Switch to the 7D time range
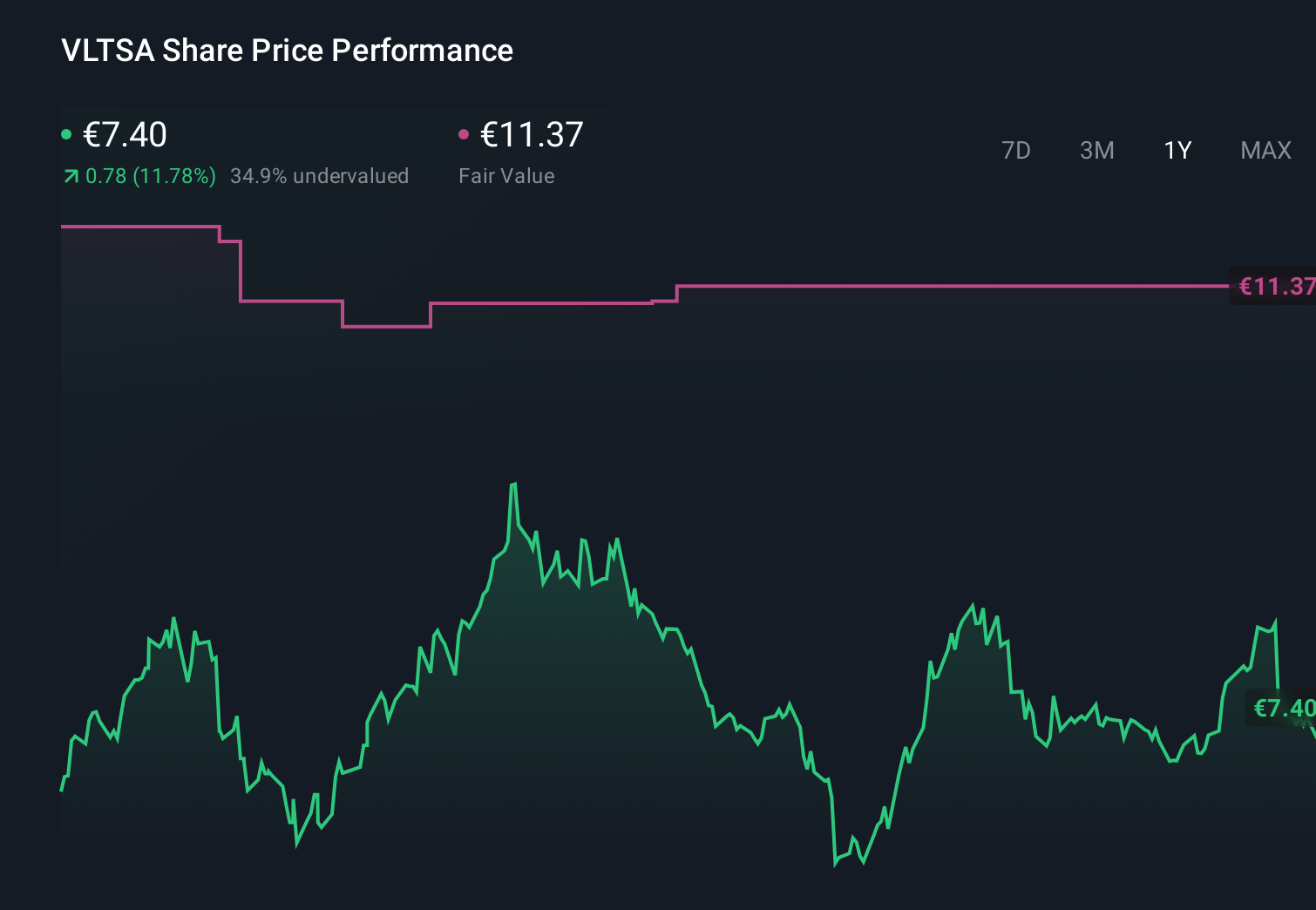The width and height of the screenshot is (1316, 910). (x=1016, y=150)
